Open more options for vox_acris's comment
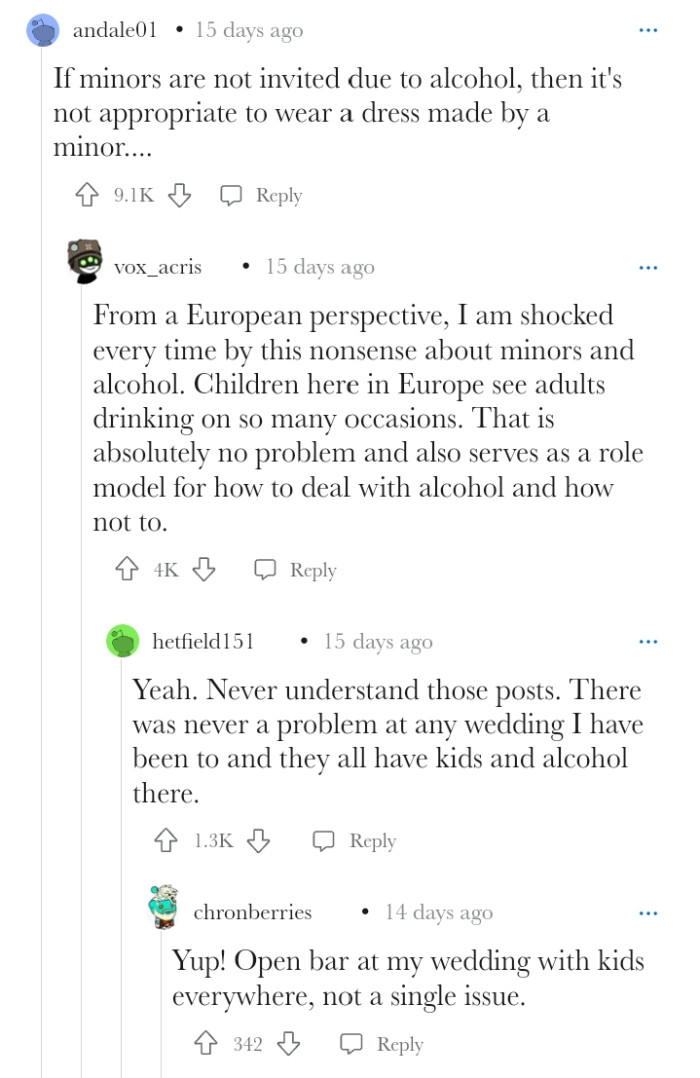 click(x=648, y=267)
